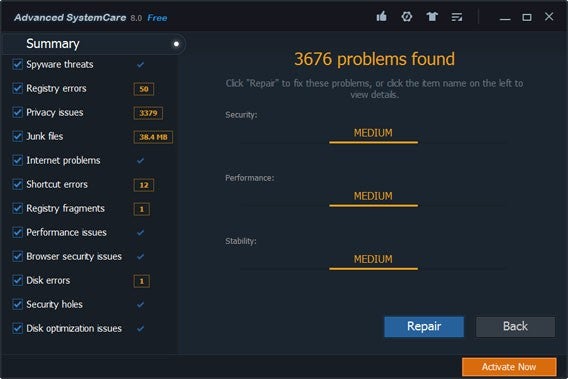The height and width of the screenshot is (379, 568).
Task: Click Browser security issues checkmark status
Action: [141, 257]
